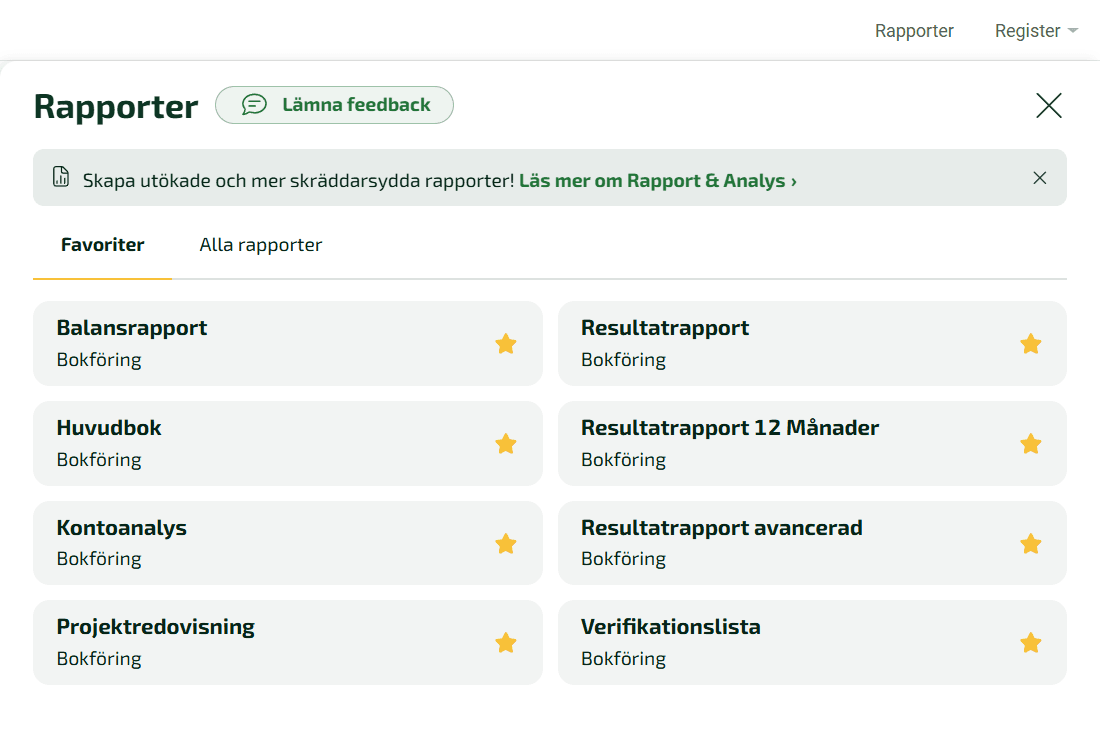Dismiss the Rapport & Analys info banner

coord(1039,177)
